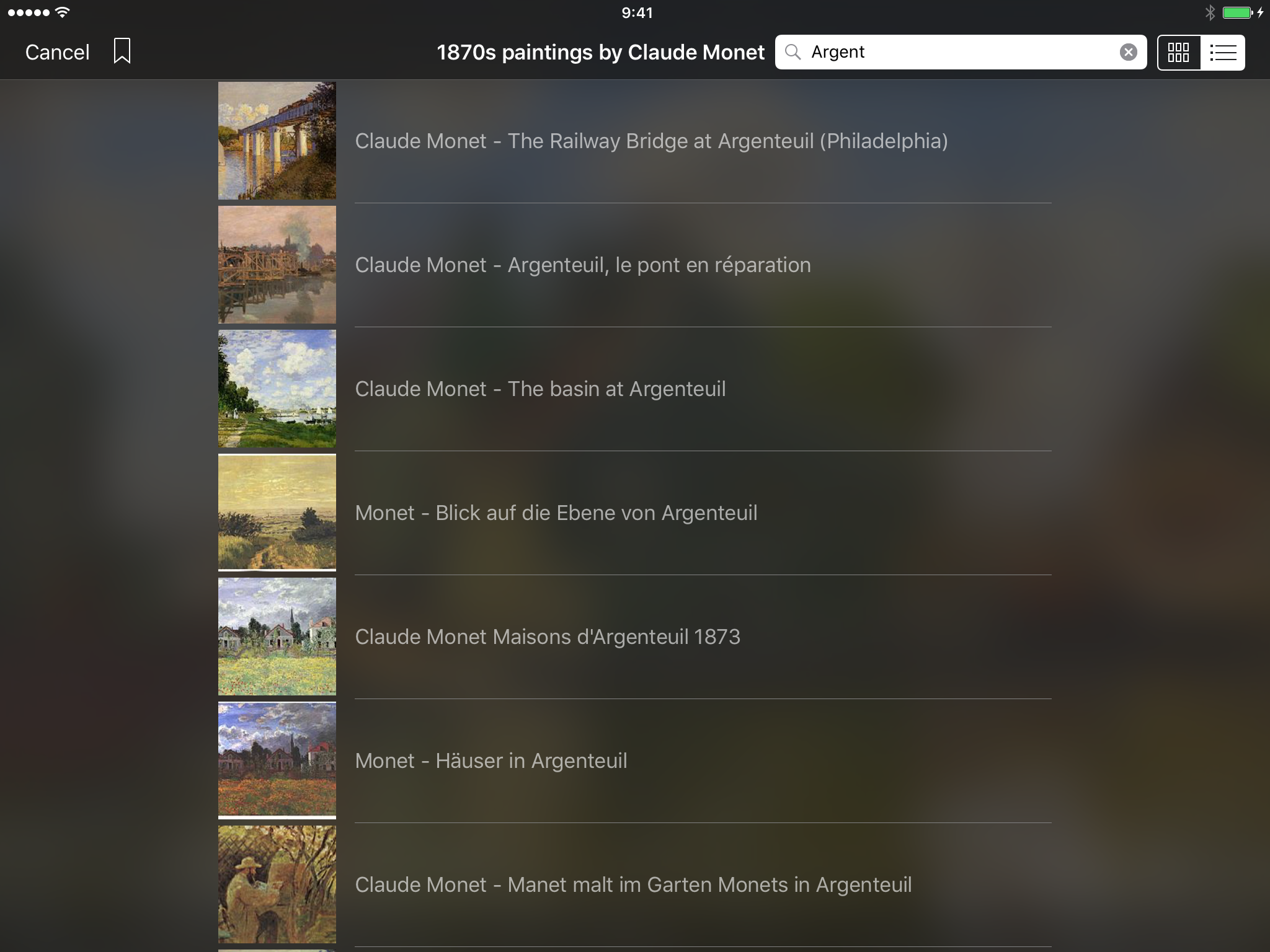Select Argenteuil, le pont en réparation title
The width and height of the screenshot is (1270, 952).
(582, 265)
